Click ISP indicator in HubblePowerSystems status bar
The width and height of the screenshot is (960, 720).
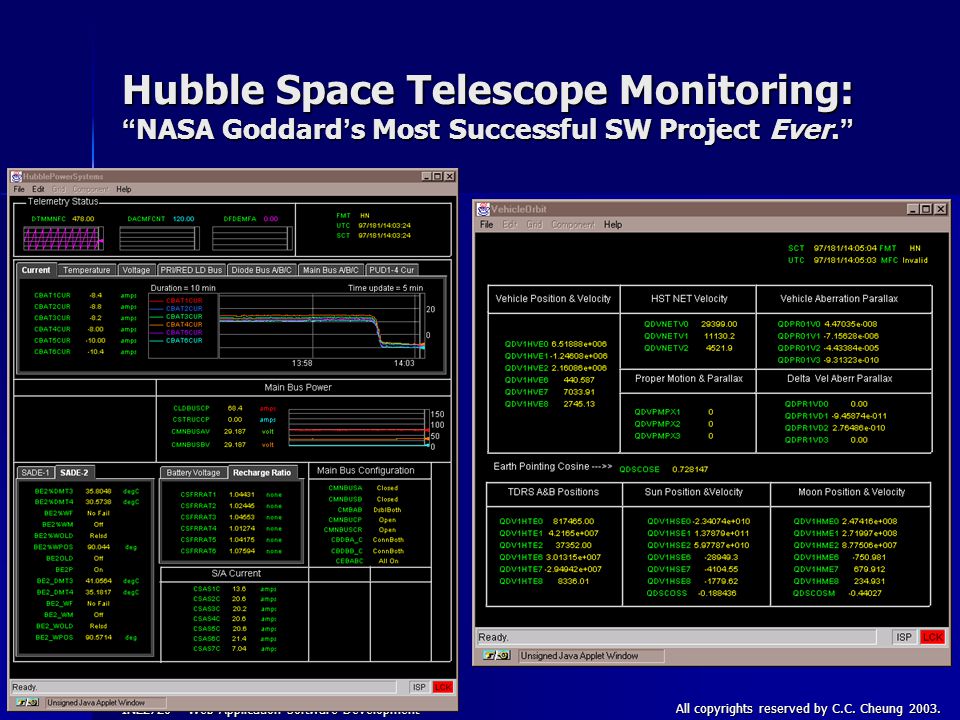coord(419,687)
